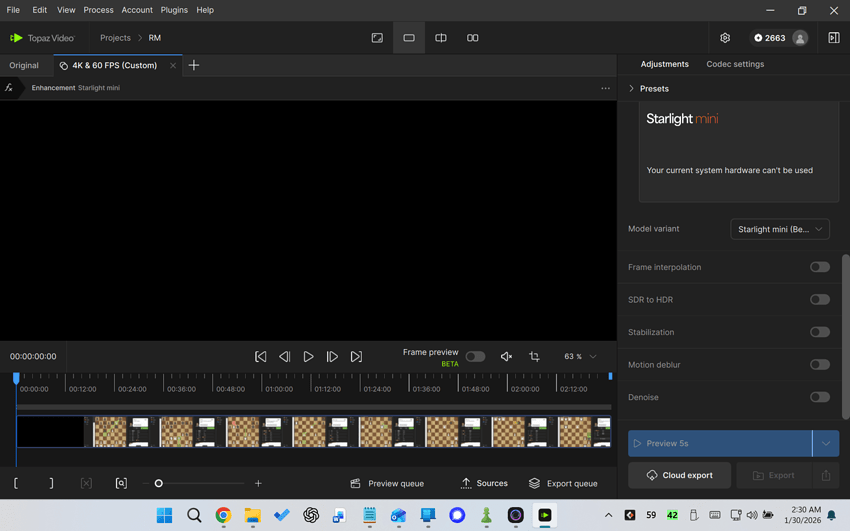Open the Preview queue

pyautogui.click(x=387, y=483)
